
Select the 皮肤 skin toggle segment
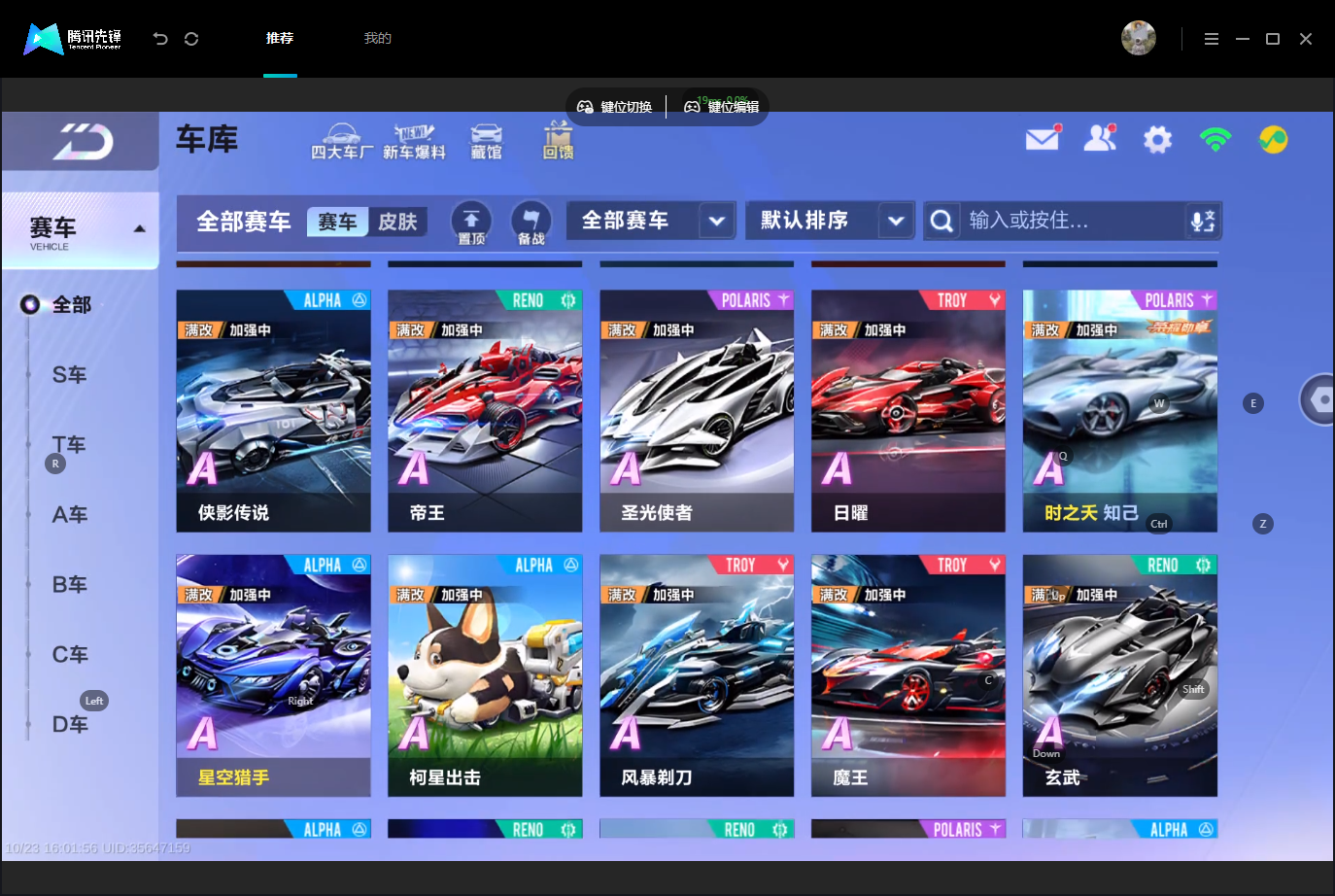[397, 222]
